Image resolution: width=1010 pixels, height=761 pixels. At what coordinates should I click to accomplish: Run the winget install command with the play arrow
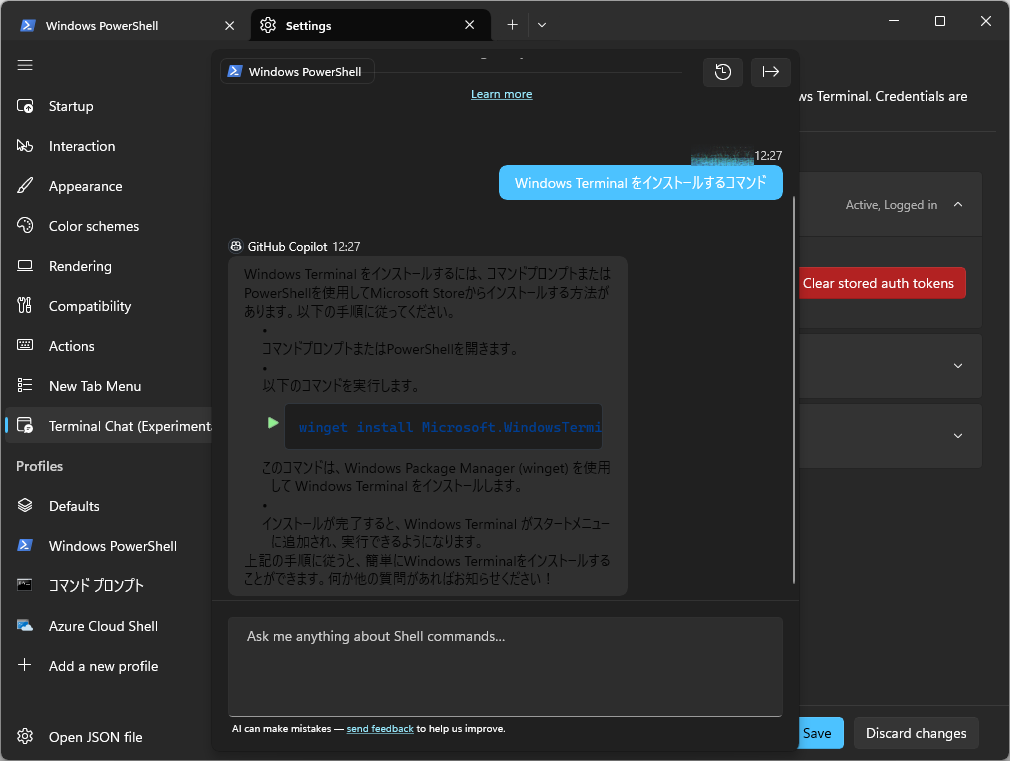pos(271,423)
